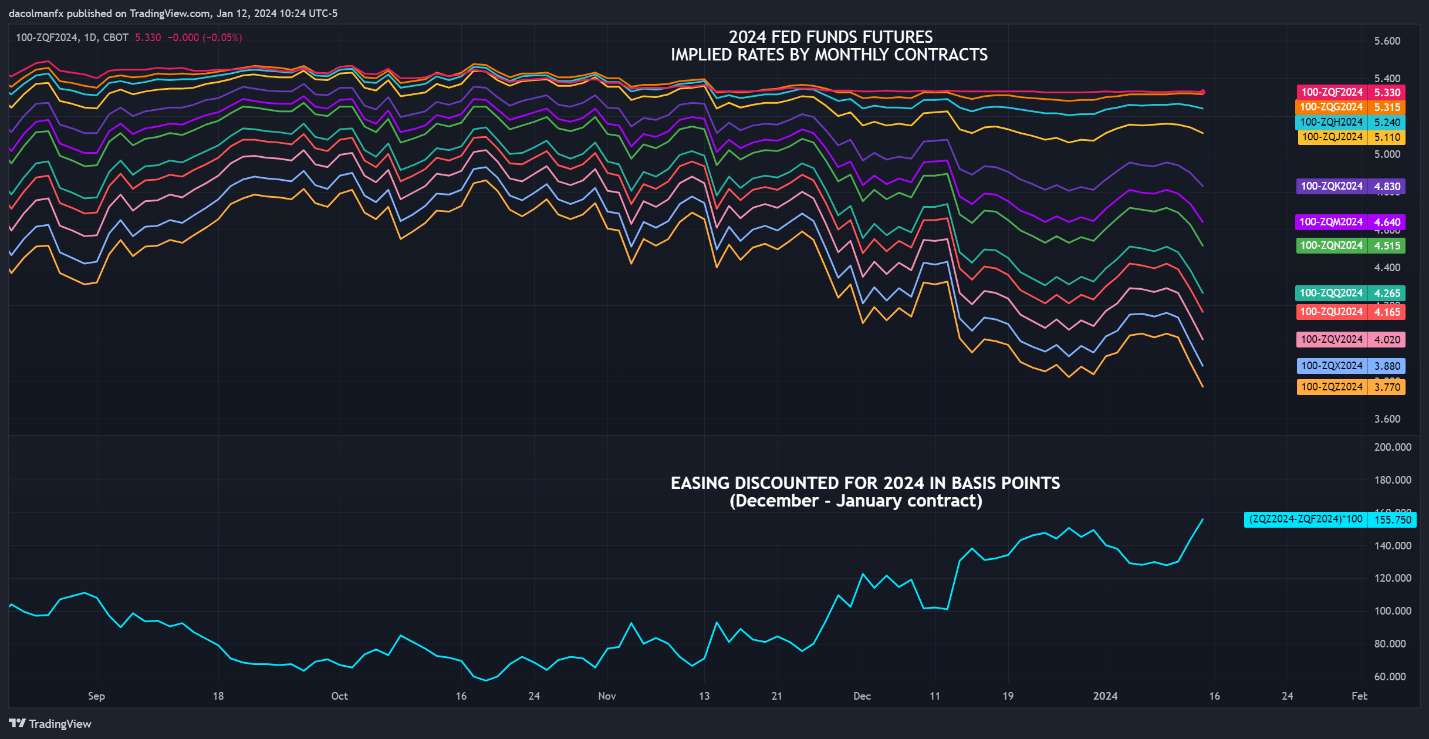
Task: Click the 11 date label on the time axis
Action: (x=935, y=695)
